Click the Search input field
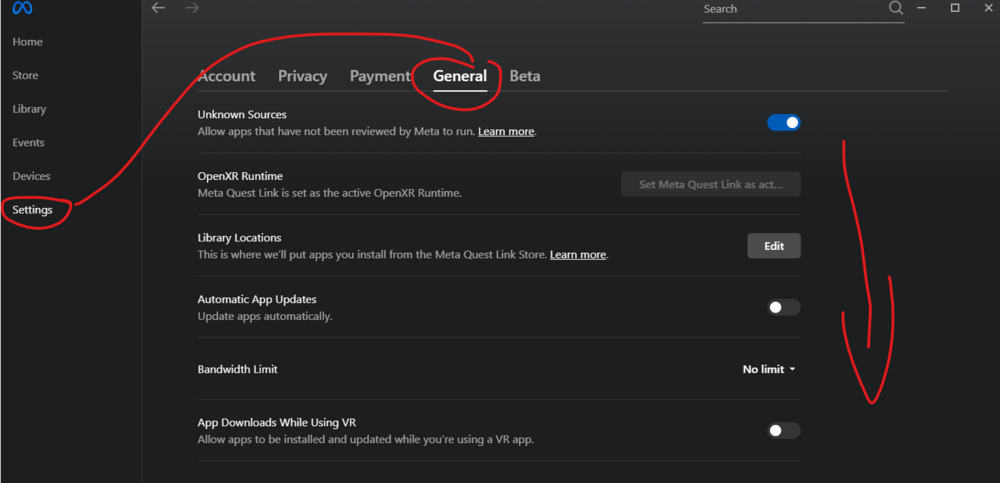 coord(790,9)
